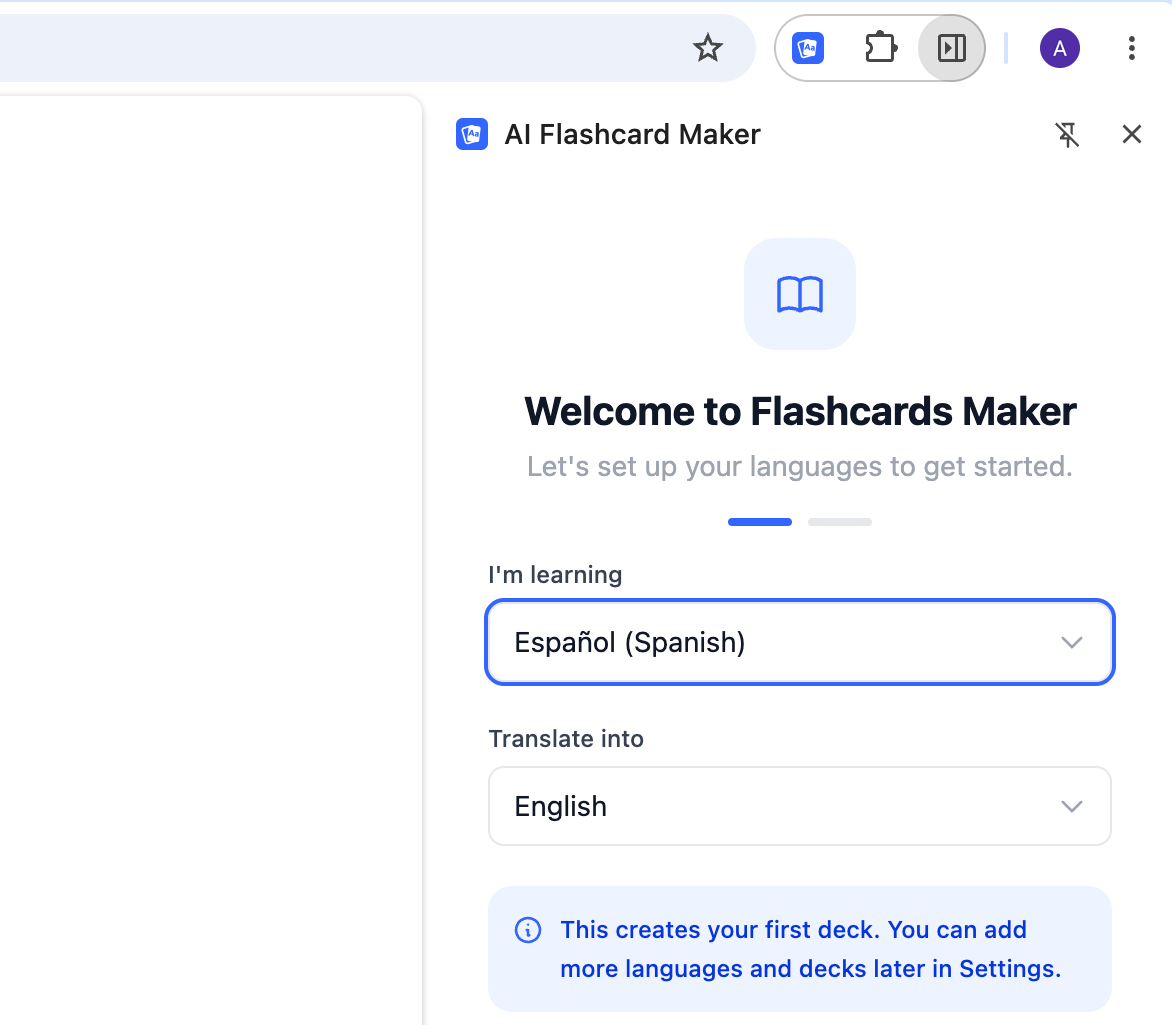Click the "Let's set up your languages" subtitle
The height and width of the screenshot is (1025, 1172).
click(800, 467)
